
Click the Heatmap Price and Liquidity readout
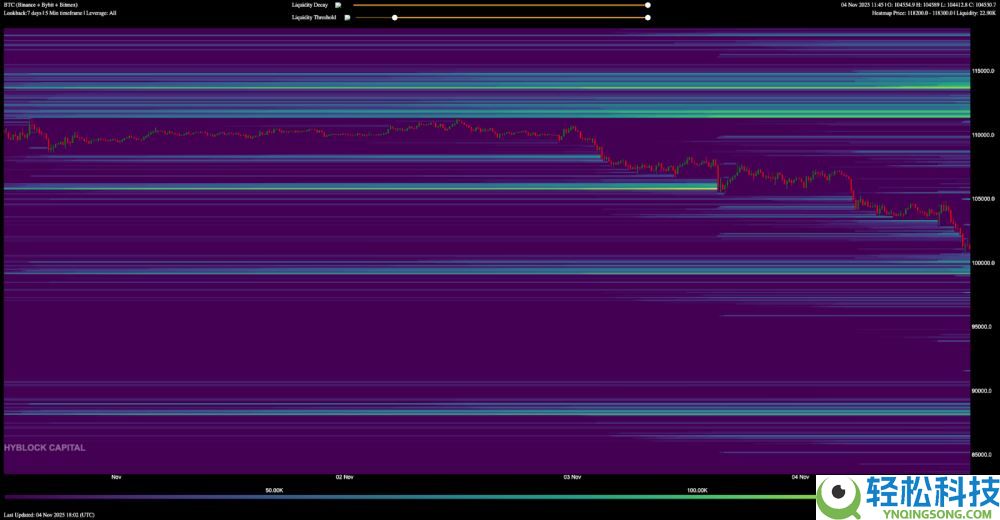pos(934,13)
